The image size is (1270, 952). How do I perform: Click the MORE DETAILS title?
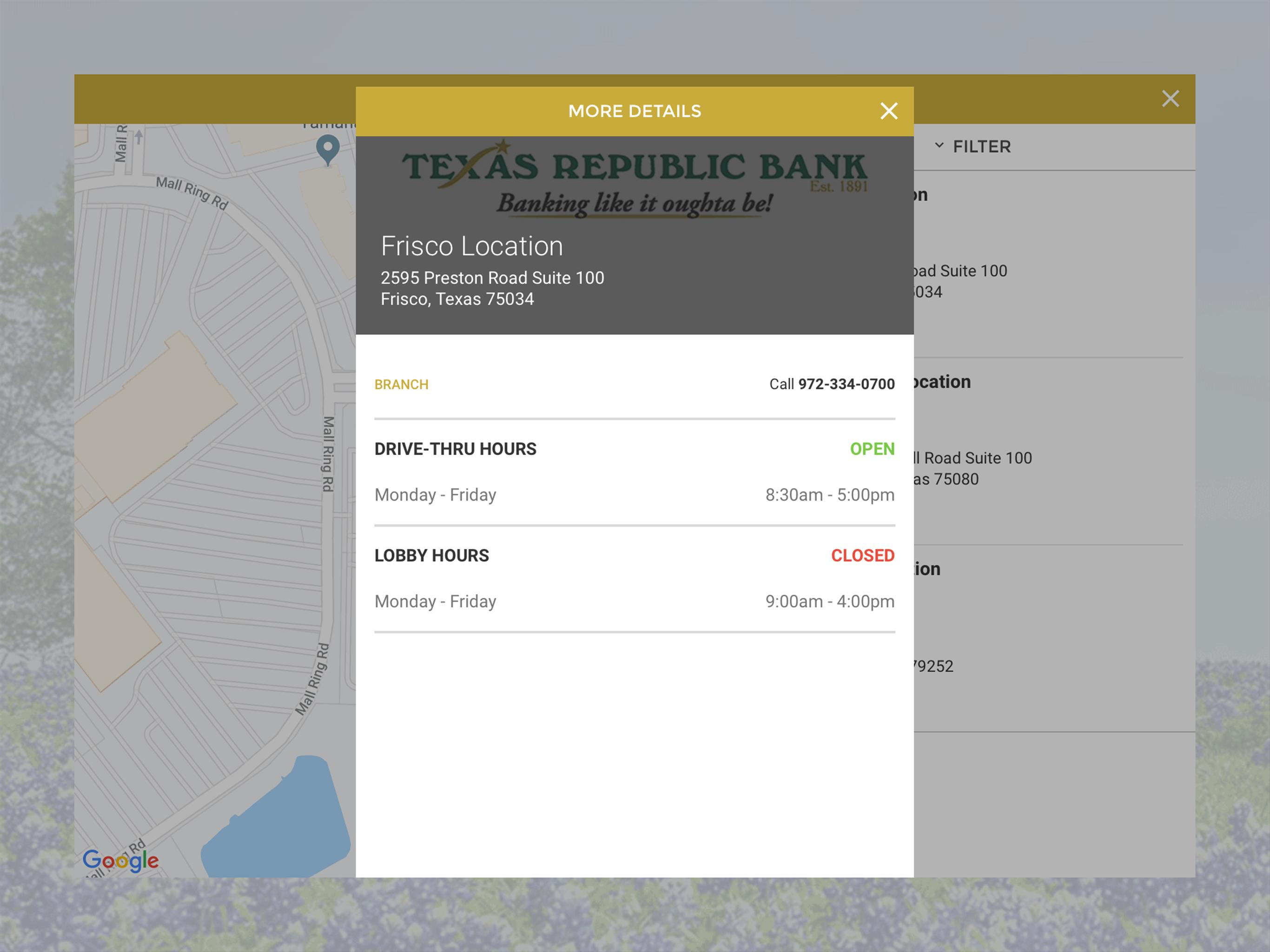tap(635, 111)
